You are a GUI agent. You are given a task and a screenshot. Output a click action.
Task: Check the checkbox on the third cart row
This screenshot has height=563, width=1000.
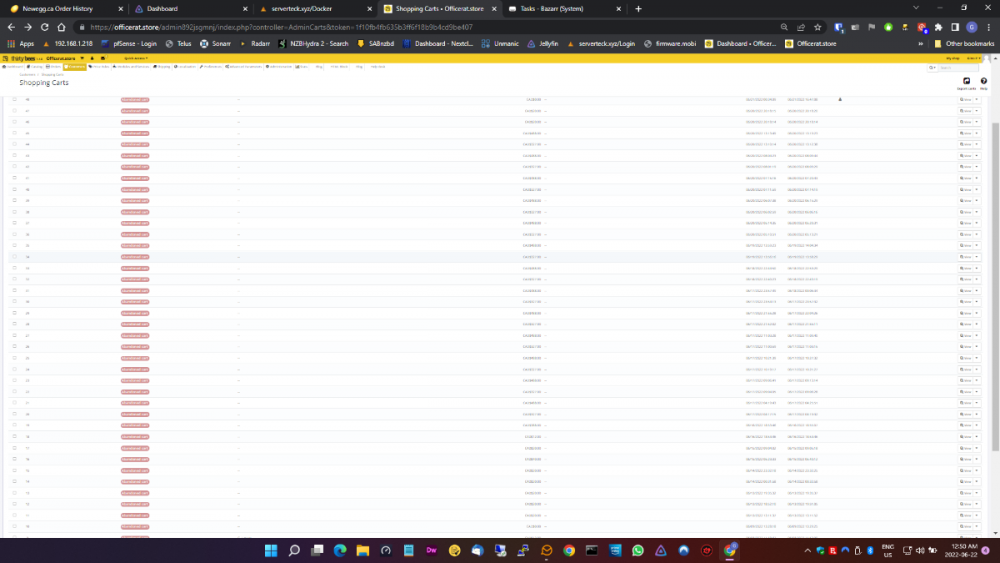point(14,122)
